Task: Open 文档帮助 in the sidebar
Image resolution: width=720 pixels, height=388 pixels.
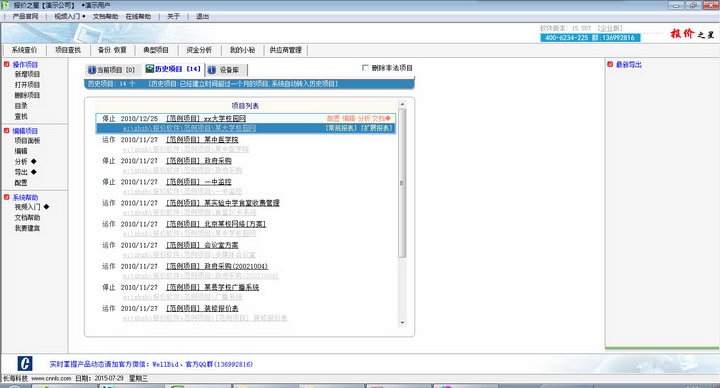Action: 27,218
